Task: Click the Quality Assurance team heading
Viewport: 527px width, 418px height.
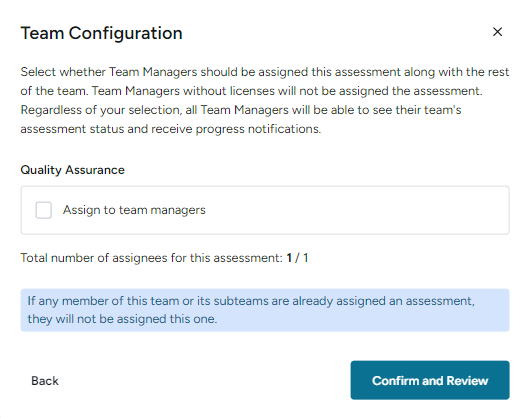Action: [x=73, y=170]
